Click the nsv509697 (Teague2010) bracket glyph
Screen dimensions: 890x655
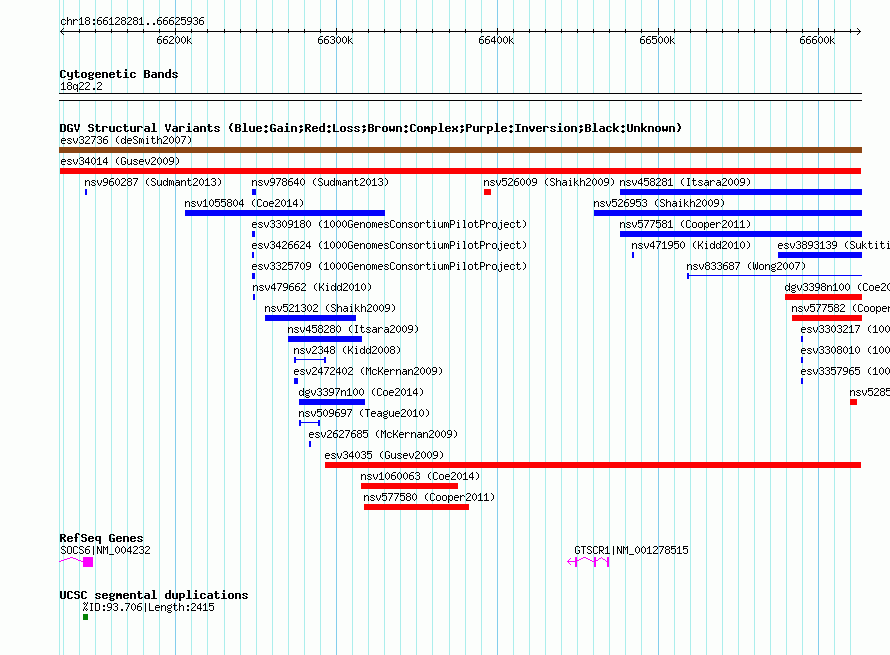point(309,423)
